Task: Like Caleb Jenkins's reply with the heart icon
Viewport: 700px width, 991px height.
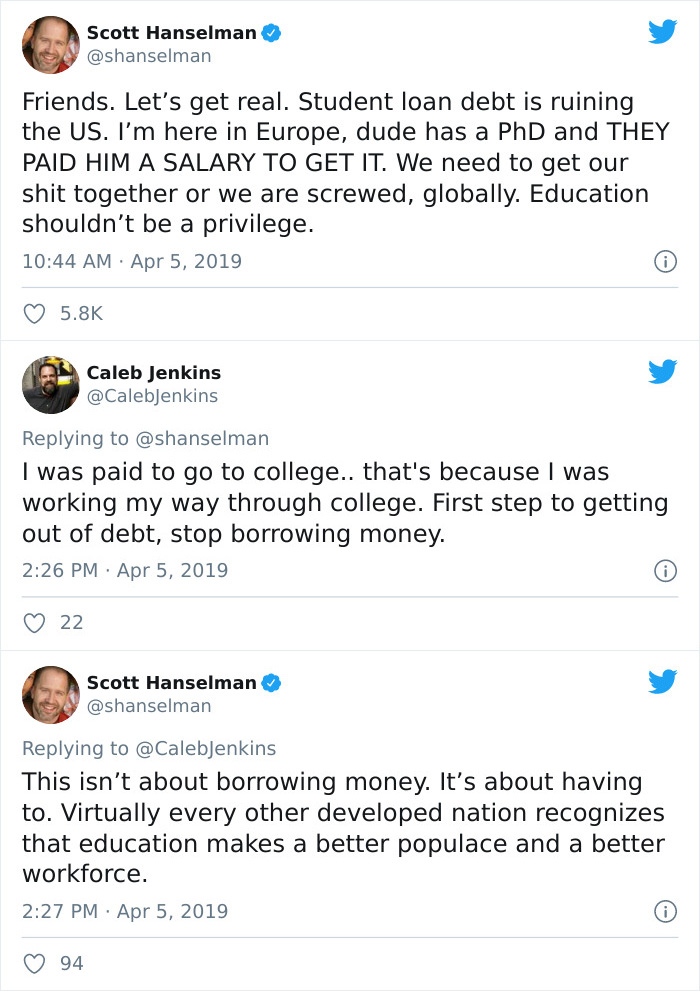Action: click(33, 622)
